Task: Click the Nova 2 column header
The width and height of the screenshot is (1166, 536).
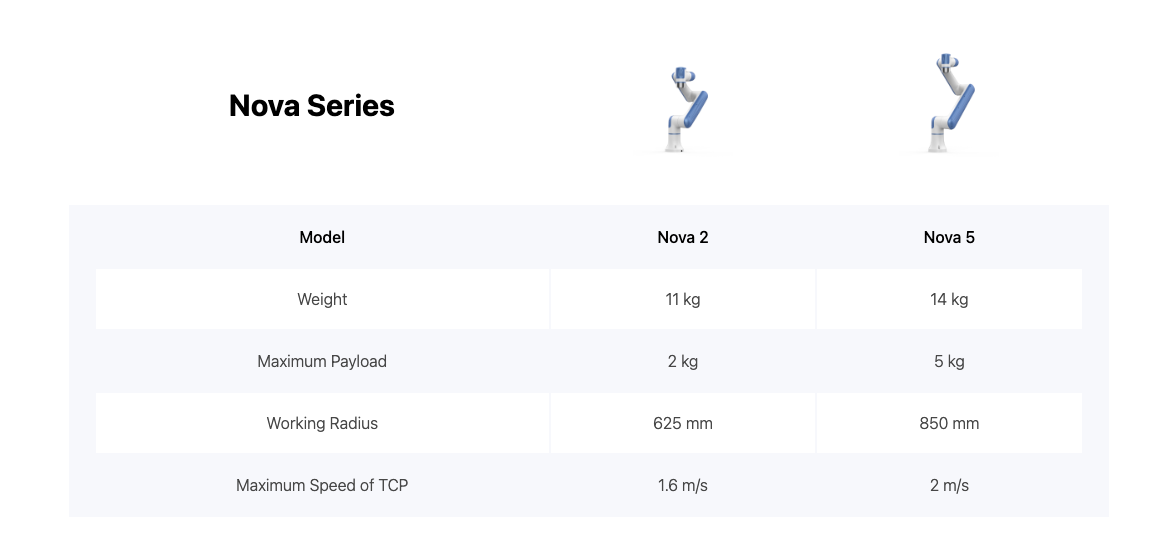Action: 683,237
